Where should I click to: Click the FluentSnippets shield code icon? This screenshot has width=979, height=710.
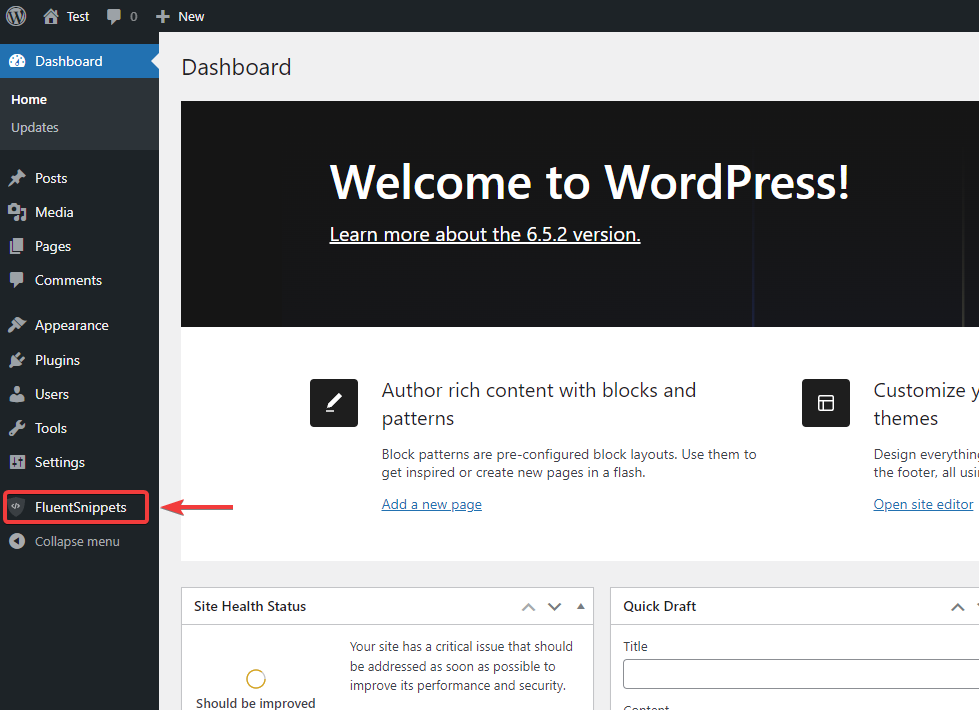tap(17, 506)
